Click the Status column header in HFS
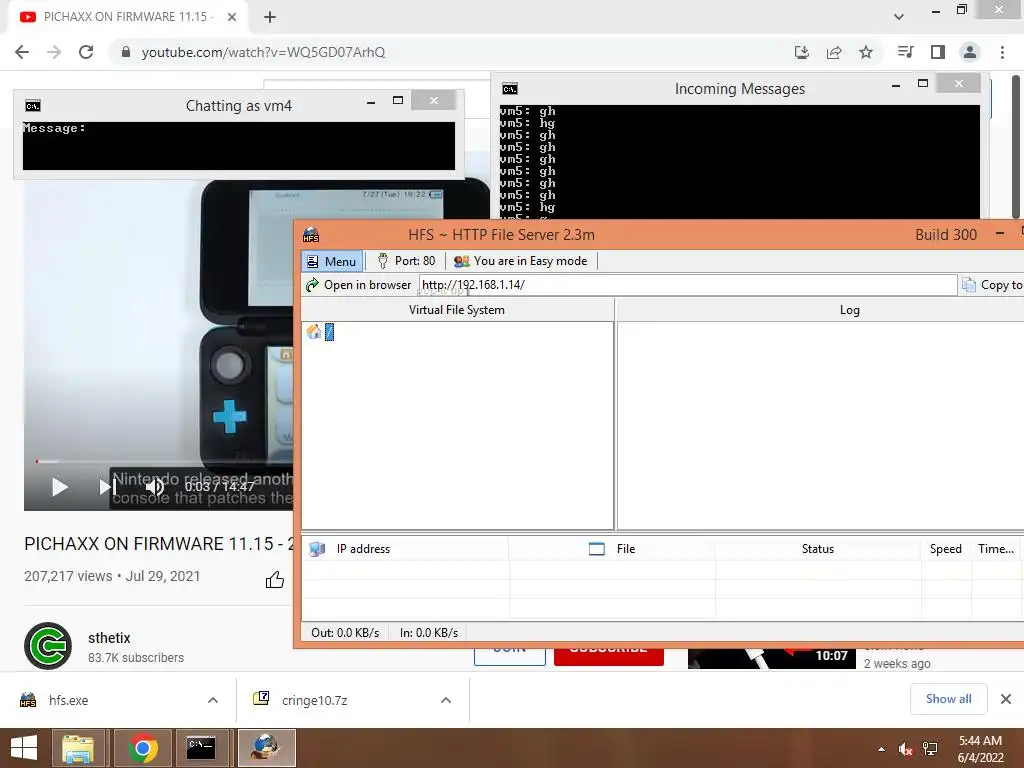The image size is (1024, 768). point(818,549)
